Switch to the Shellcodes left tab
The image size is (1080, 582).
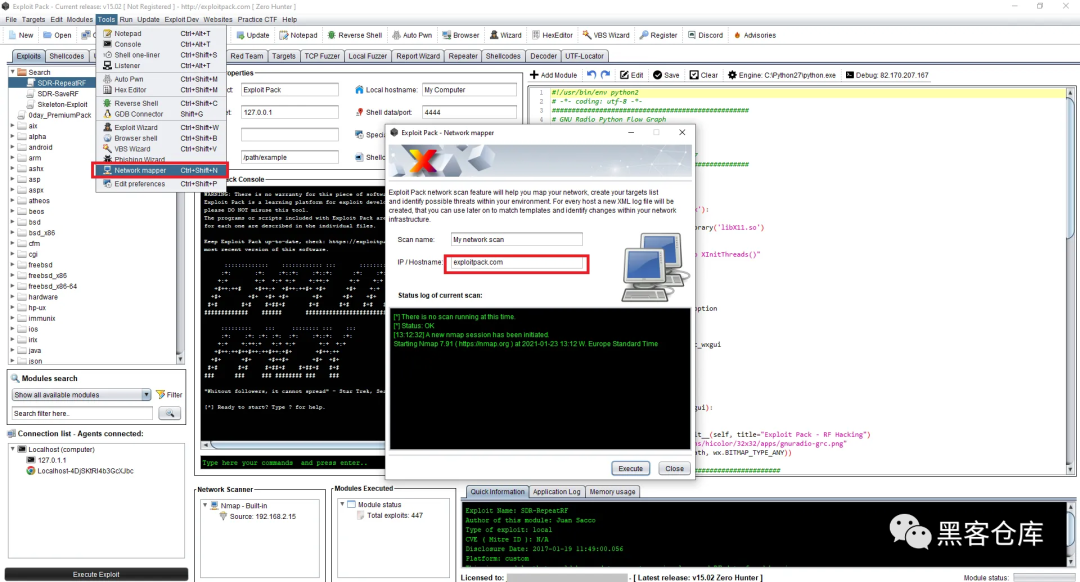coord(66,56)
